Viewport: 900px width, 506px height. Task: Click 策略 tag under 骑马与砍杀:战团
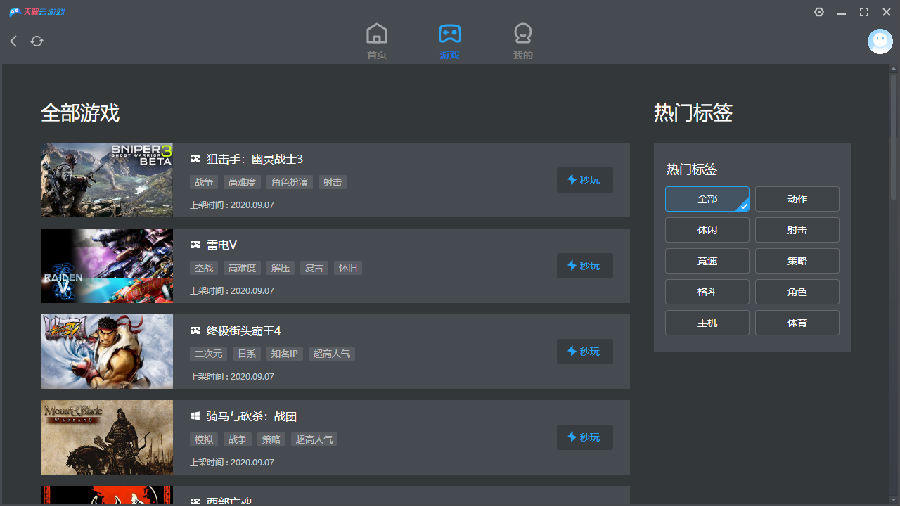[x=271, y=439]
